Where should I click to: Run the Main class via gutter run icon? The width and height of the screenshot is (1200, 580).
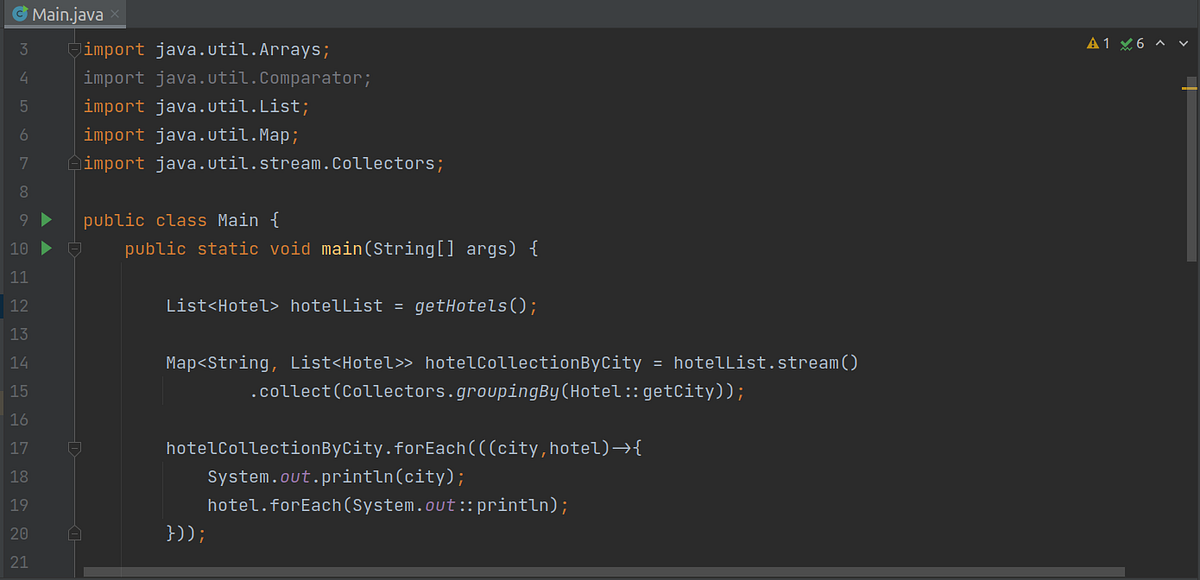coord(46,219)
